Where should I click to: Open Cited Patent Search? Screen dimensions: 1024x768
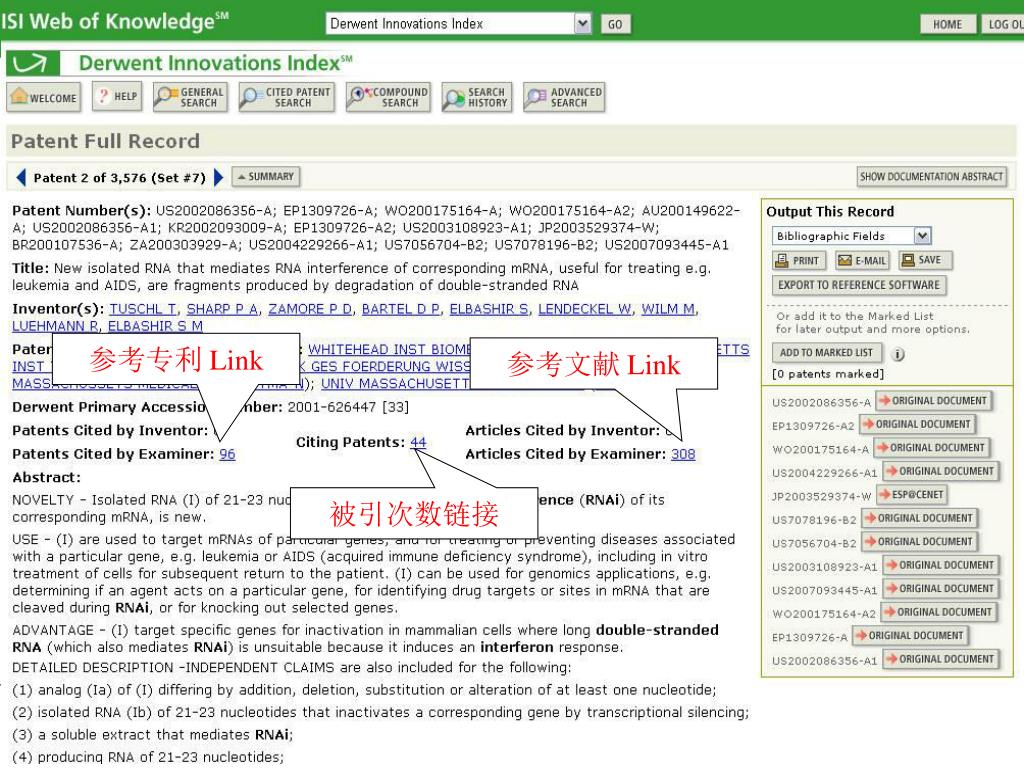pyautogui.click(x=287, y=98)
